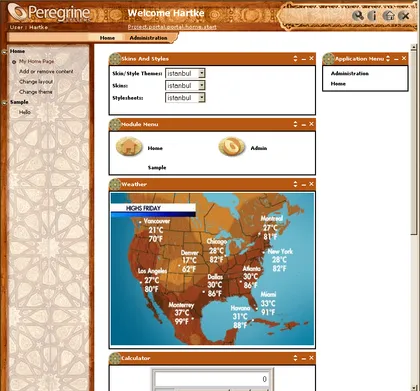Click the Sample link in Module Menu
Image resolution: width=420 pixels, height=391 pixels.
tap(157, 168)
